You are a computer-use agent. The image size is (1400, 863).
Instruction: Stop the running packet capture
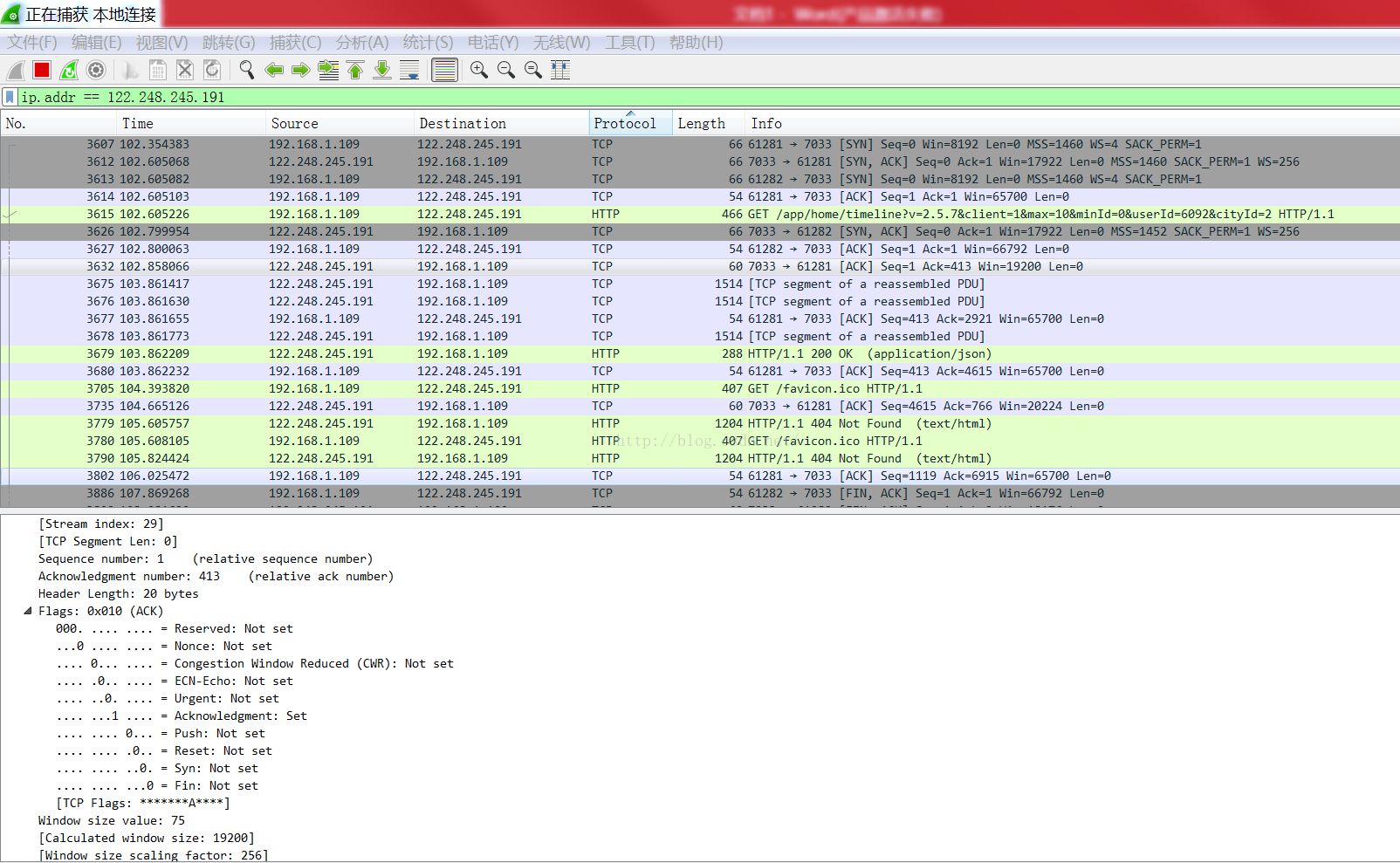click(42, 70)
